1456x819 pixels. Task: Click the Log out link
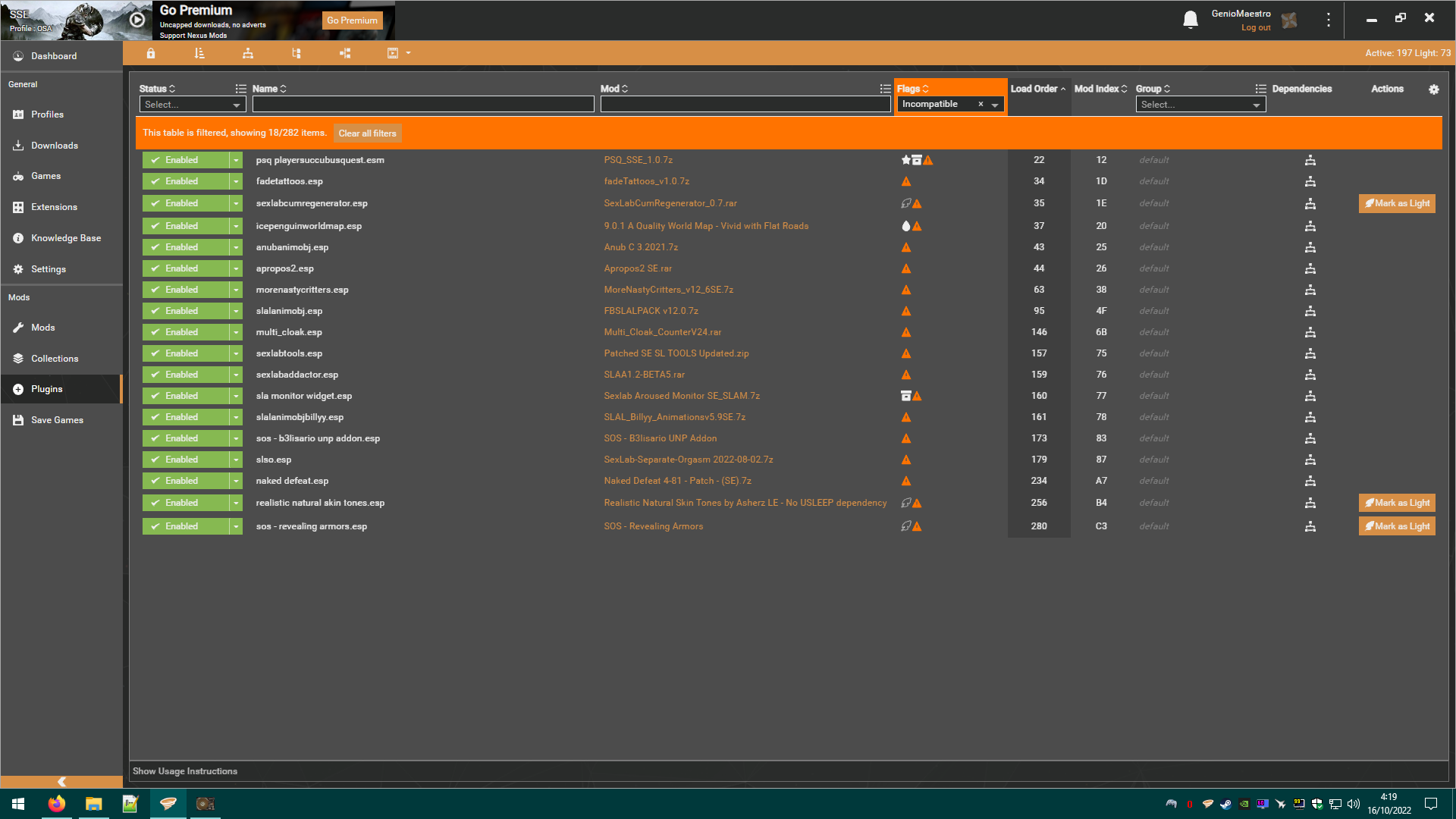pyautogui.click(x=1256, y=28)
